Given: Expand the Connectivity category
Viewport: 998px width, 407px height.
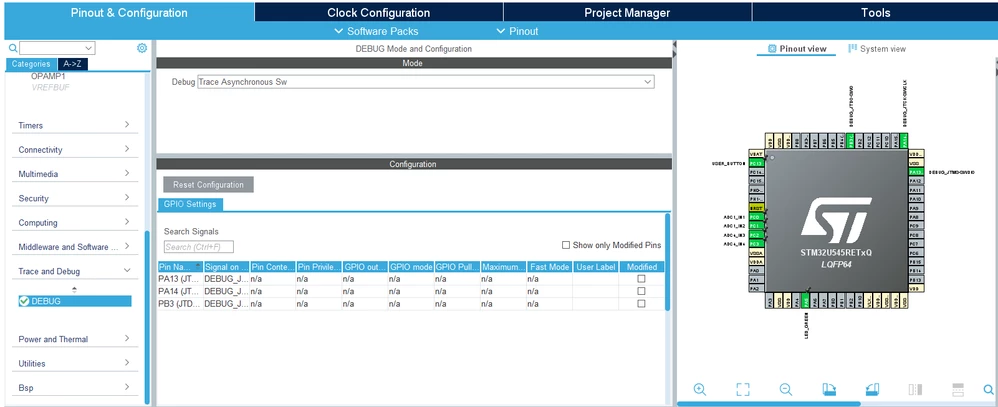Looking at the screenshot, I should pos(74,149).
